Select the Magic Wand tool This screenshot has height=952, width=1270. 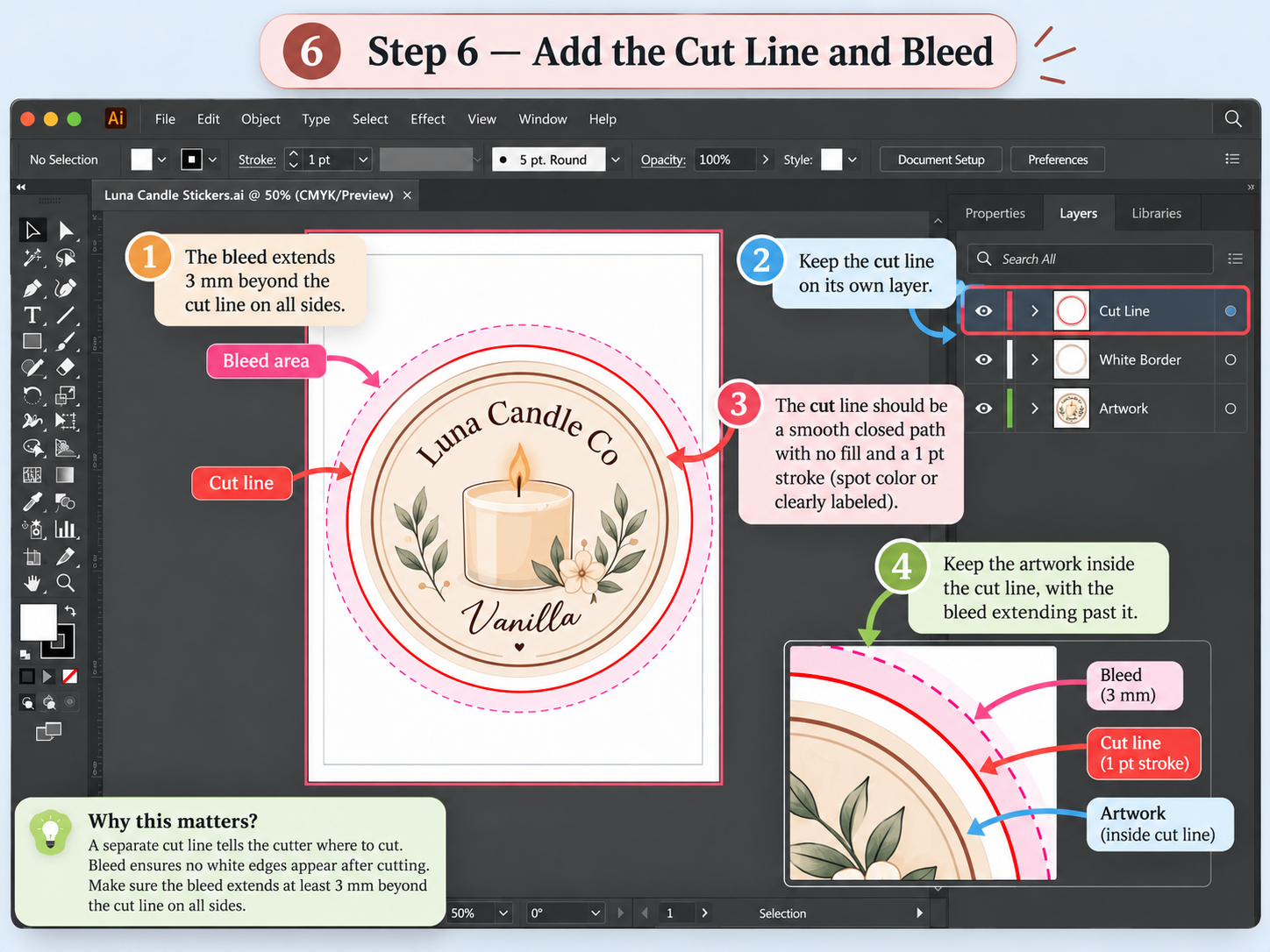coord(32,258)
